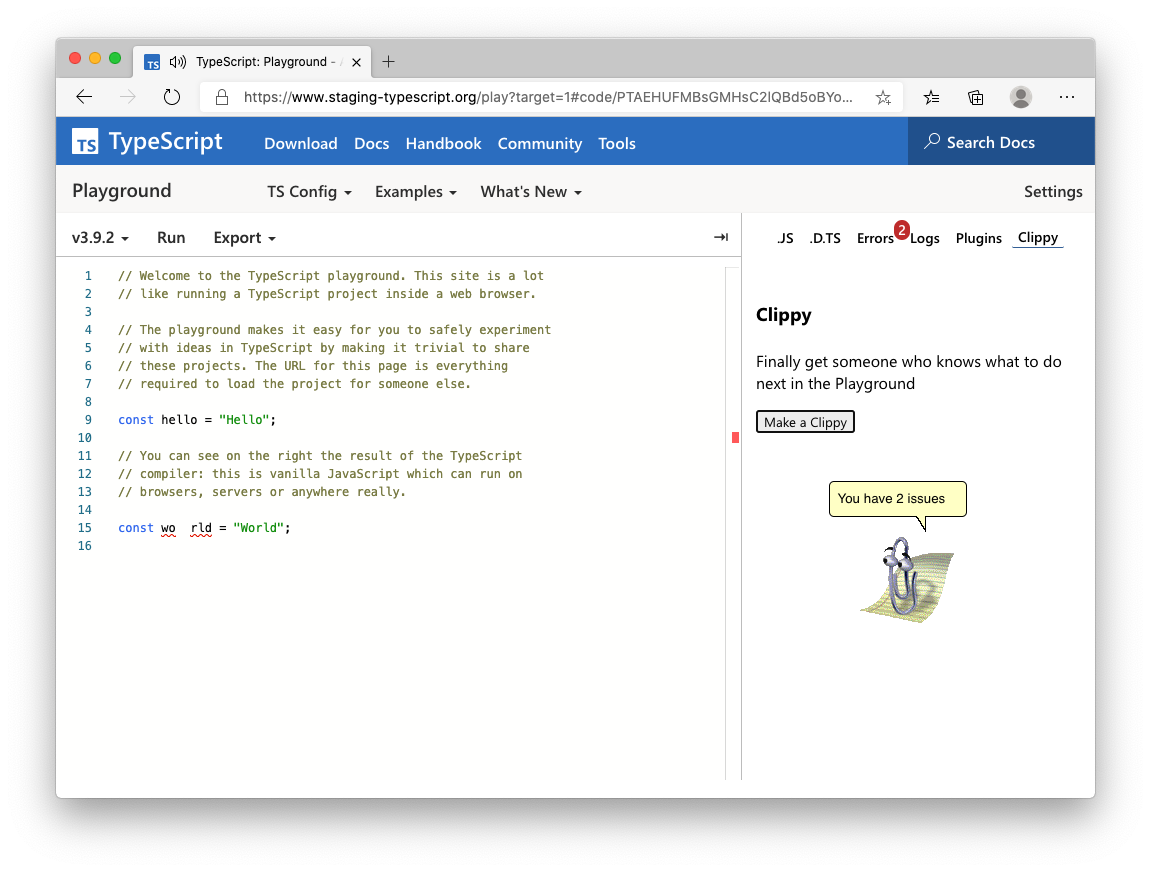Click the underlined 'rld' identifier on line 15
Viewport: 1151px width, 872px height.
coord(201,528)
